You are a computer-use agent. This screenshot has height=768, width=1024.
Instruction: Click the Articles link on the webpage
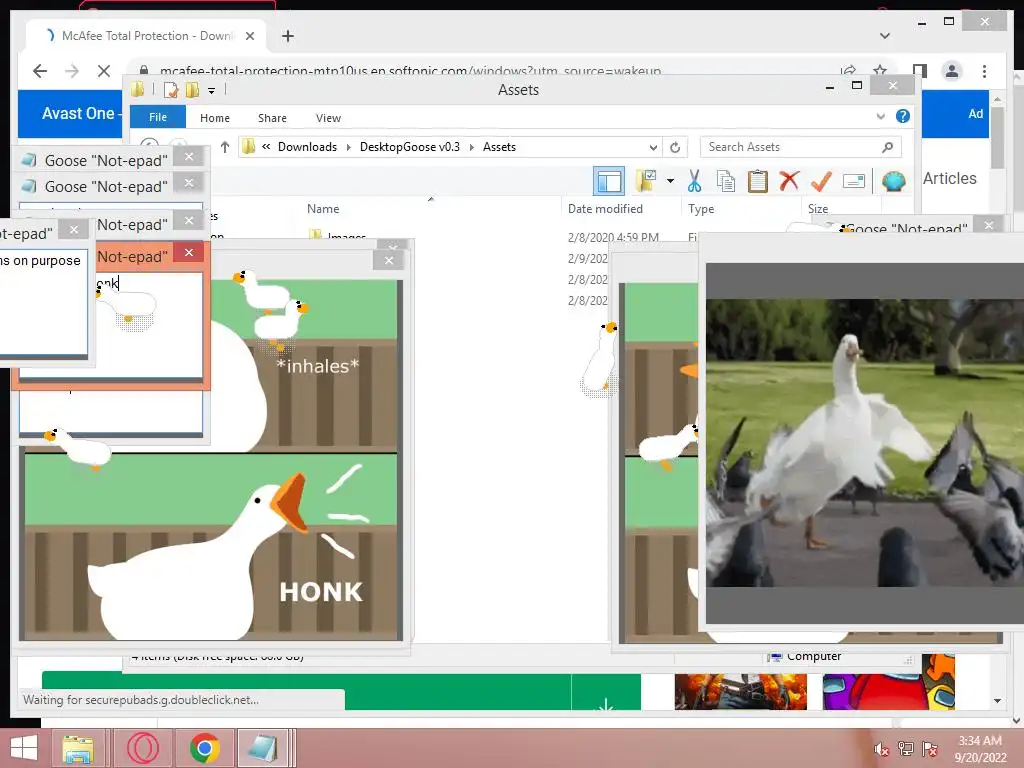tap(950, 178)
